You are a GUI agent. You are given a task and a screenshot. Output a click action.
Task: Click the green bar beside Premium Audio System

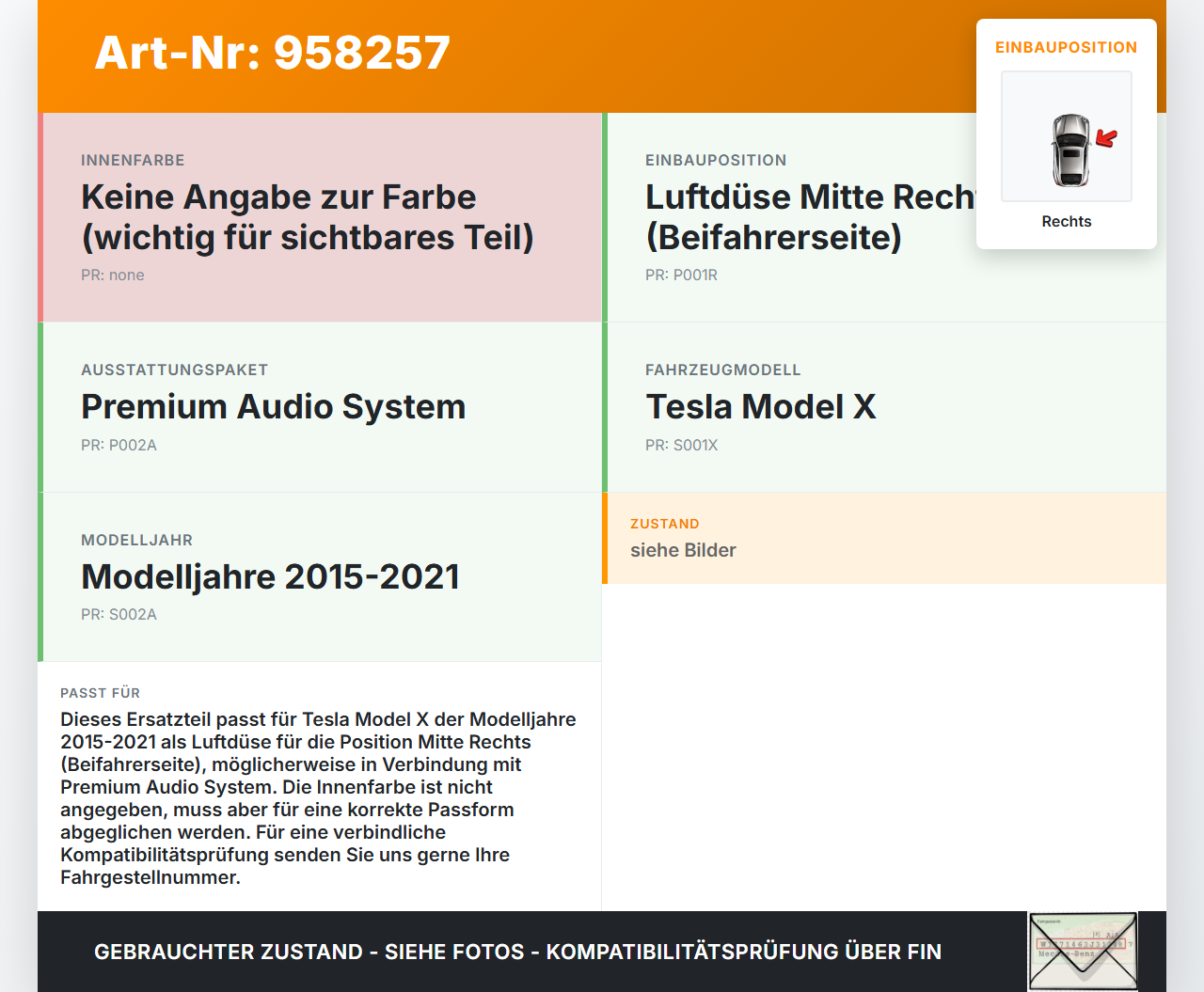pyautogui.click(x=40, y=406)
